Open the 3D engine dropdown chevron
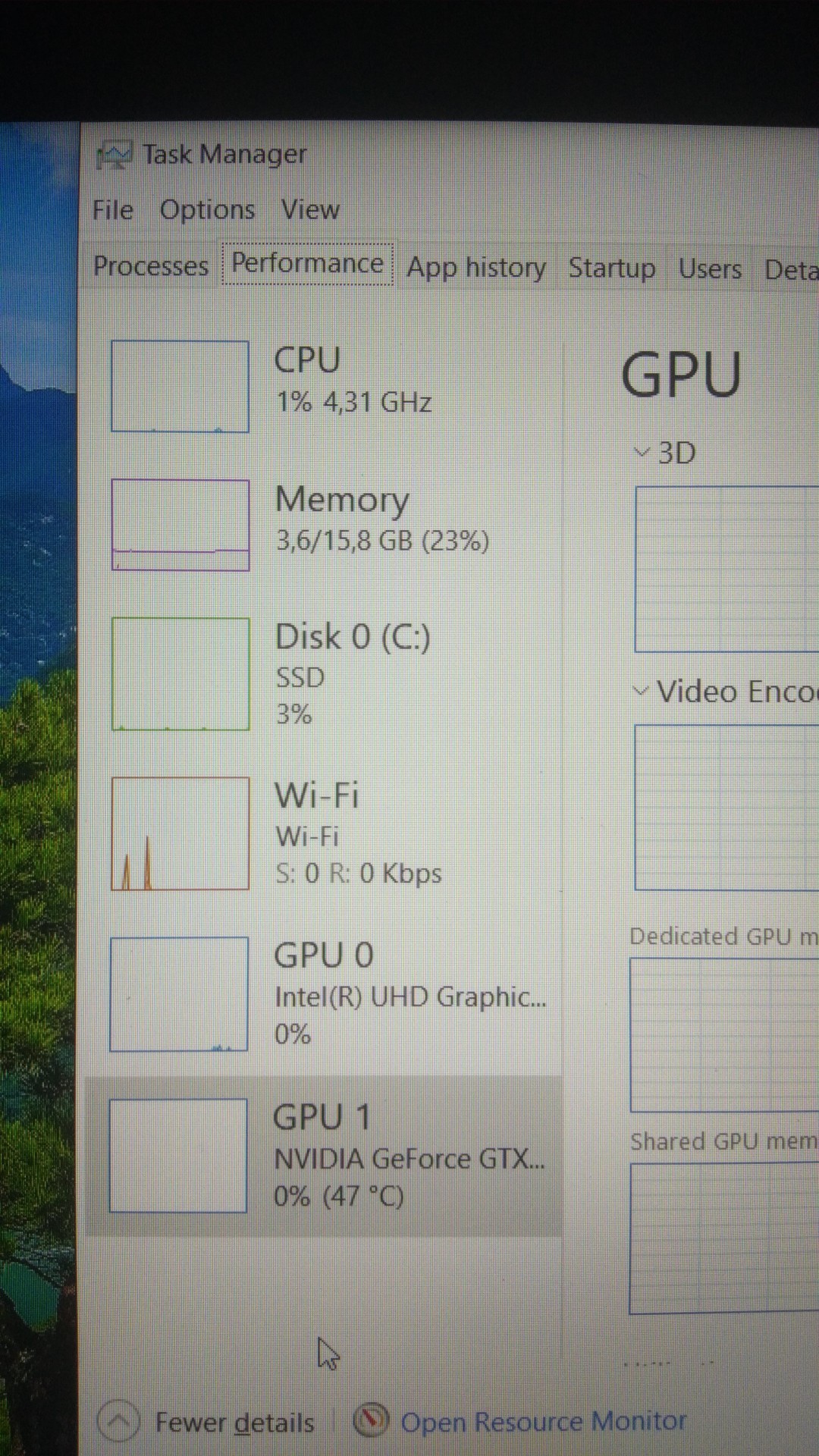This screenshot has width=819, height=1456. (x=642, y=453)
